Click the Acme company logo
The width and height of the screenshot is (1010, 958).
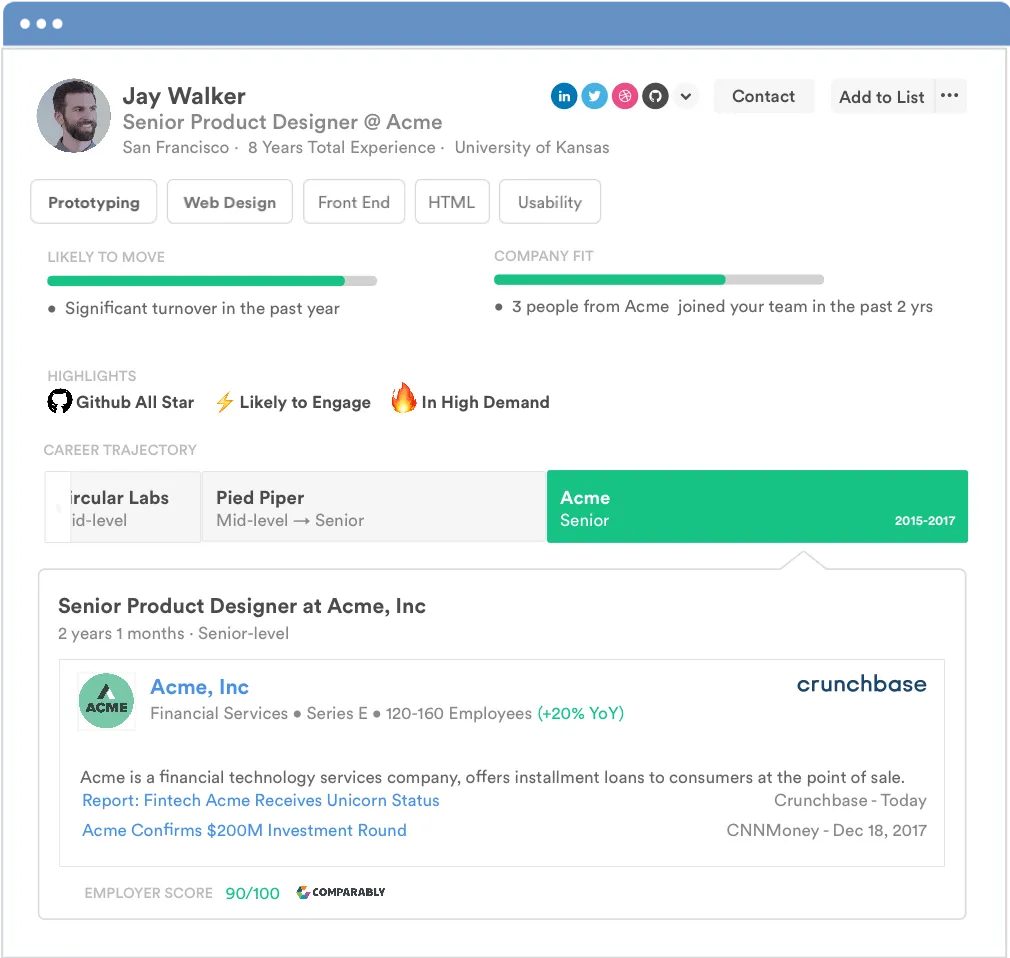click(x=106, y=701)
